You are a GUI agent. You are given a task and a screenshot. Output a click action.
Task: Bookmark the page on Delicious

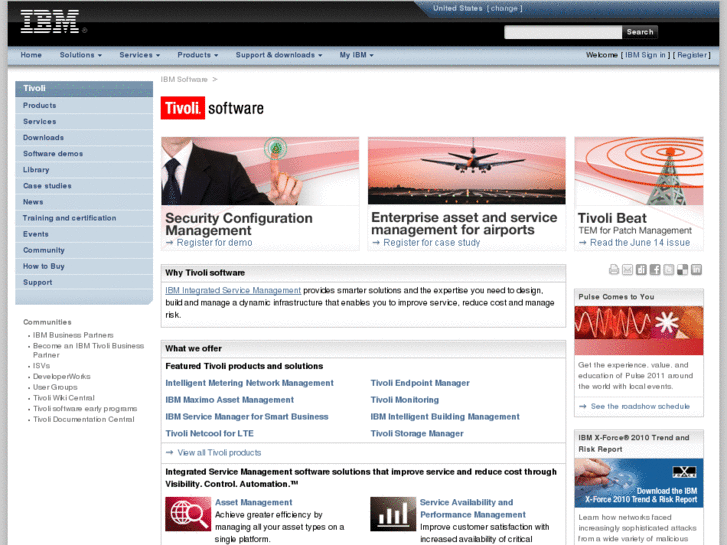pos(682,269)
